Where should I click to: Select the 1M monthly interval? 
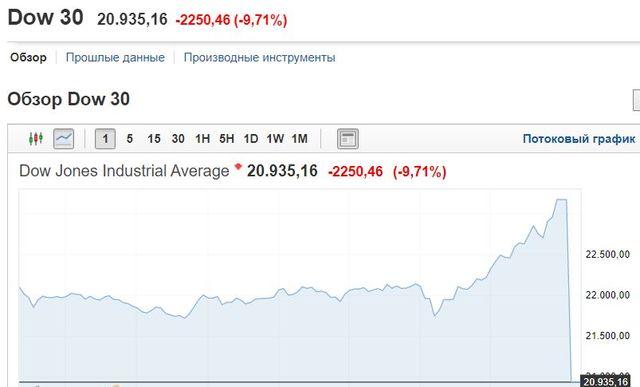pos(300,139)
